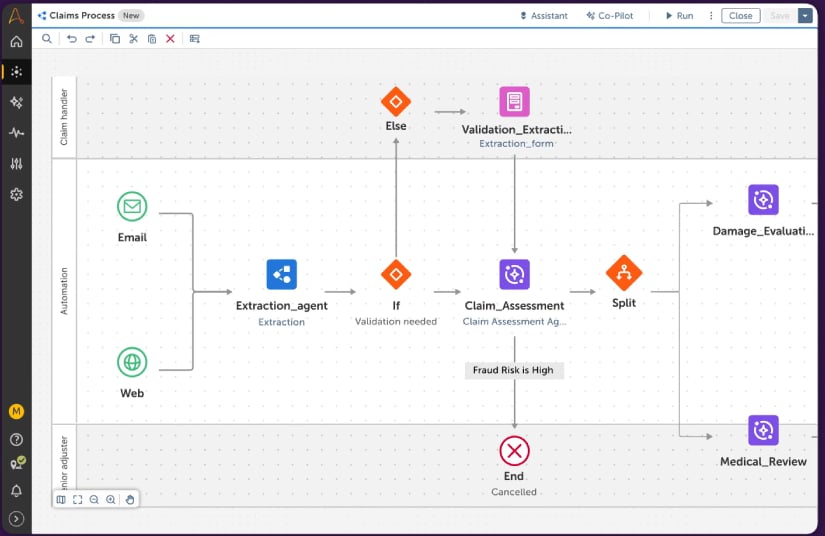Open the Co-Pilot panel
Image resolution: width=825 pixels, height=536 pixels.
[x=610, y=16]
